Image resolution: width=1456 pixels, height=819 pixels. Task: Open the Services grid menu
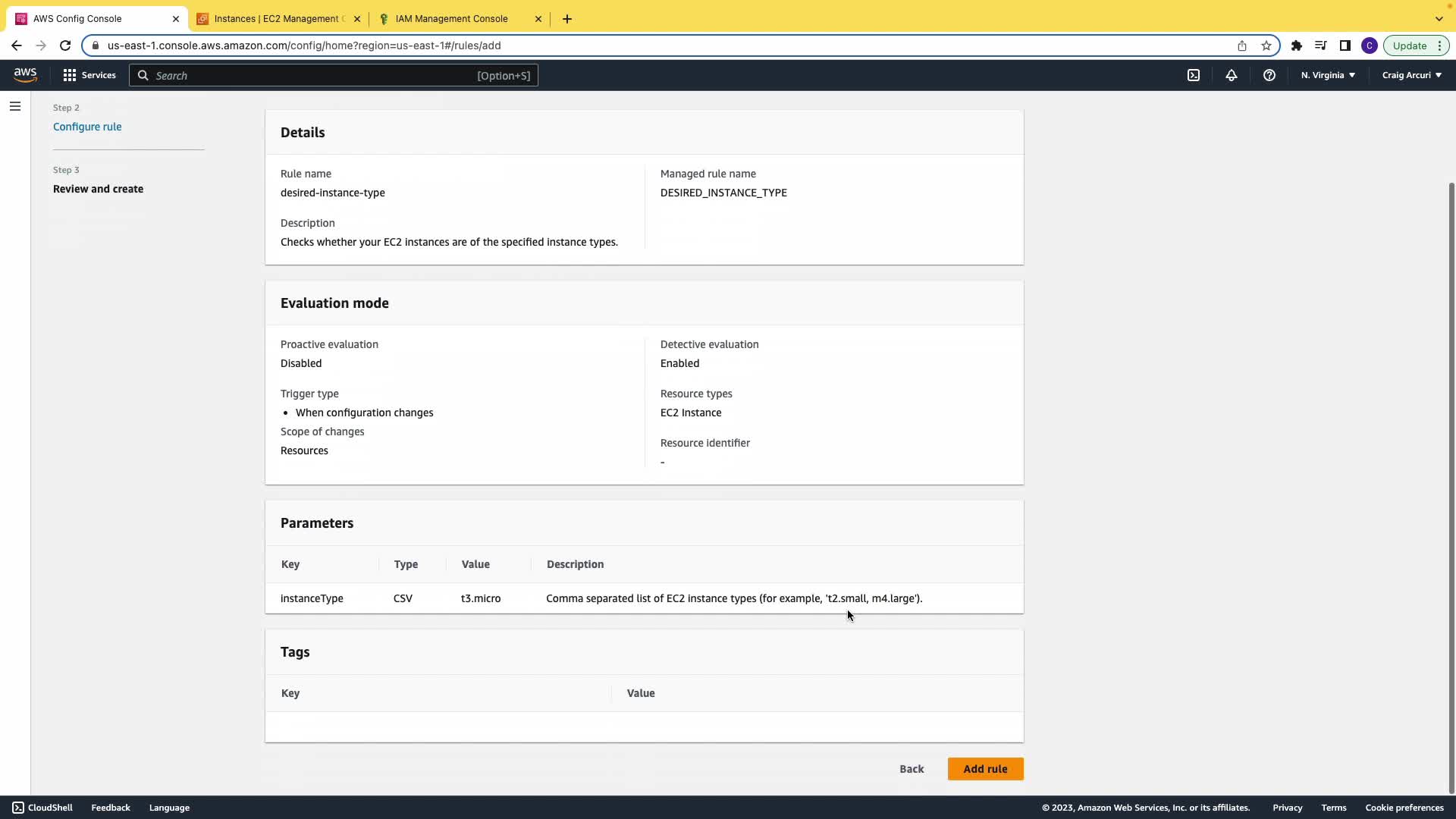(x=89, y=75)
